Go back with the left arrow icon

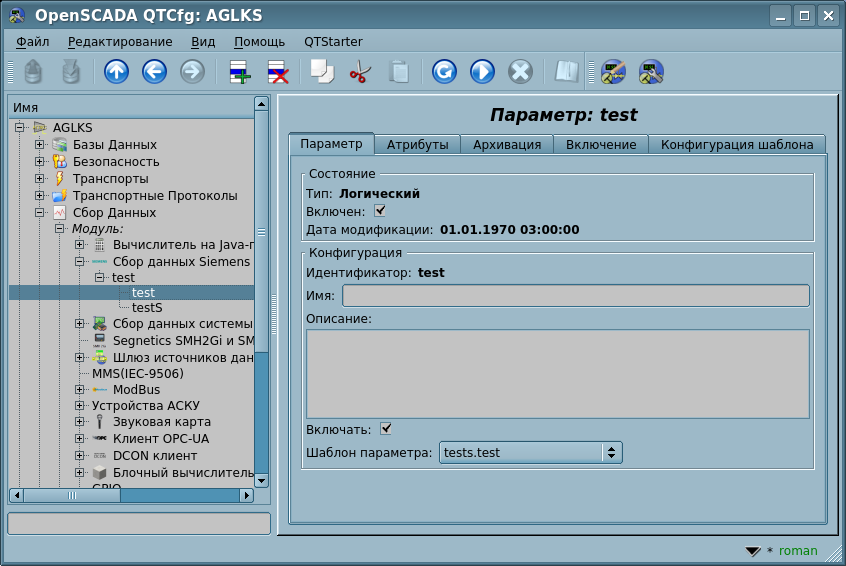[154, 72]
